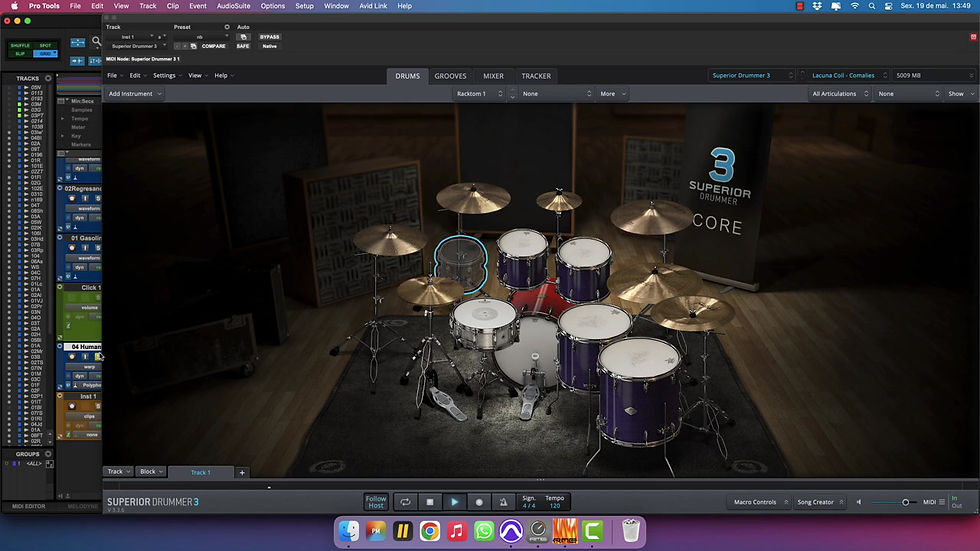The height and width of the screenshot is (551, 980).
Task: Expand Macro Controls panel
Action: click(x=759, y=502)
